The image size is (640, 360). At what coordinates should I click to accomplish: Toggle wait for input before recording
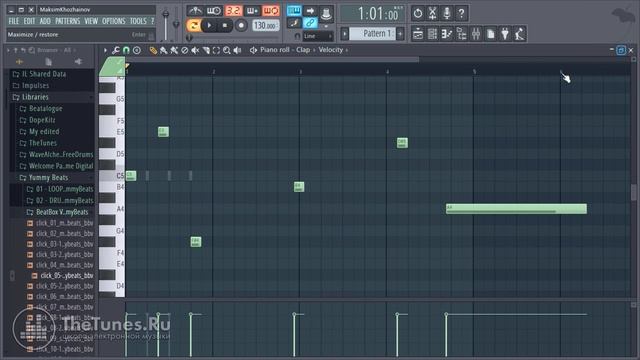[213, 11]
